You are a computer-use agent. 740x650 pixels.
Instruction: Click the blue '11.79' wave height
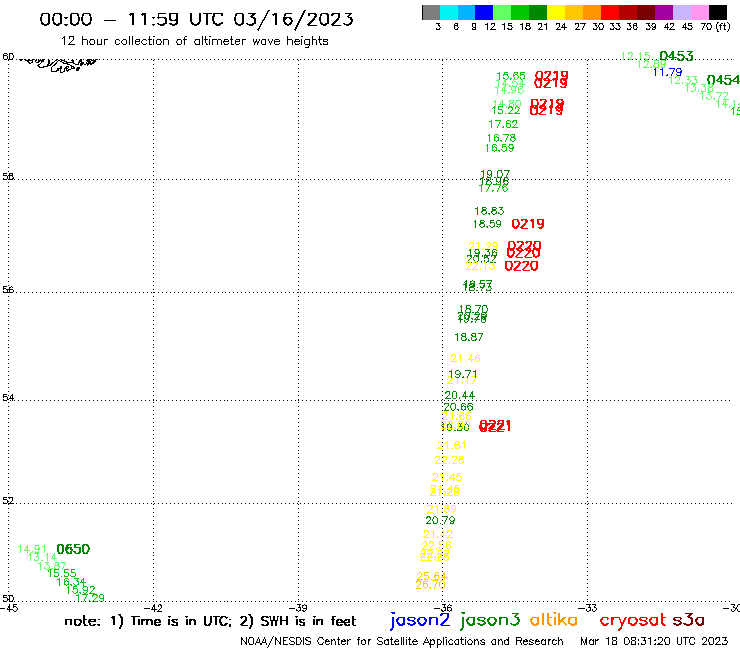[x=667, y=72]
